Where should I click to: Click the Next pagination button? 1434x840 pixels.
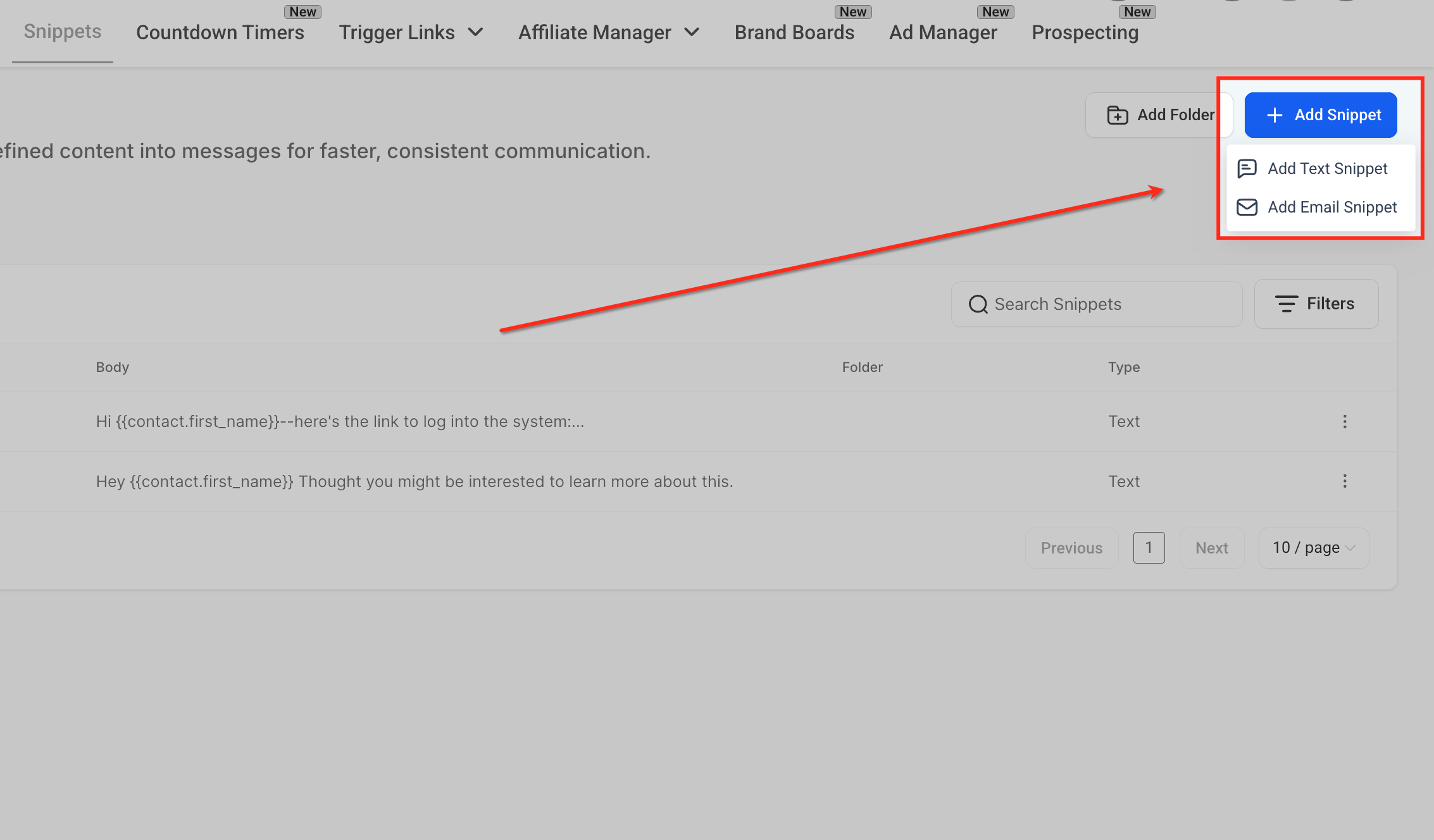pyautogui.click(x=1212, y=548)
